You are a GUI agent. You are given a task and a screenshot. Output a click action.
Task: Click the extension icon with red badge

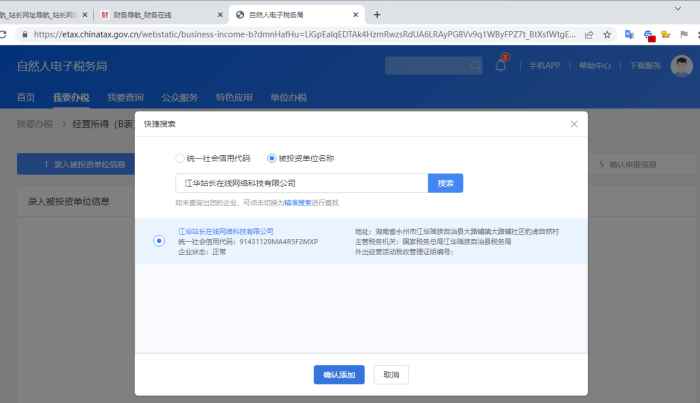pyautogui.click(x=649, y=36)
